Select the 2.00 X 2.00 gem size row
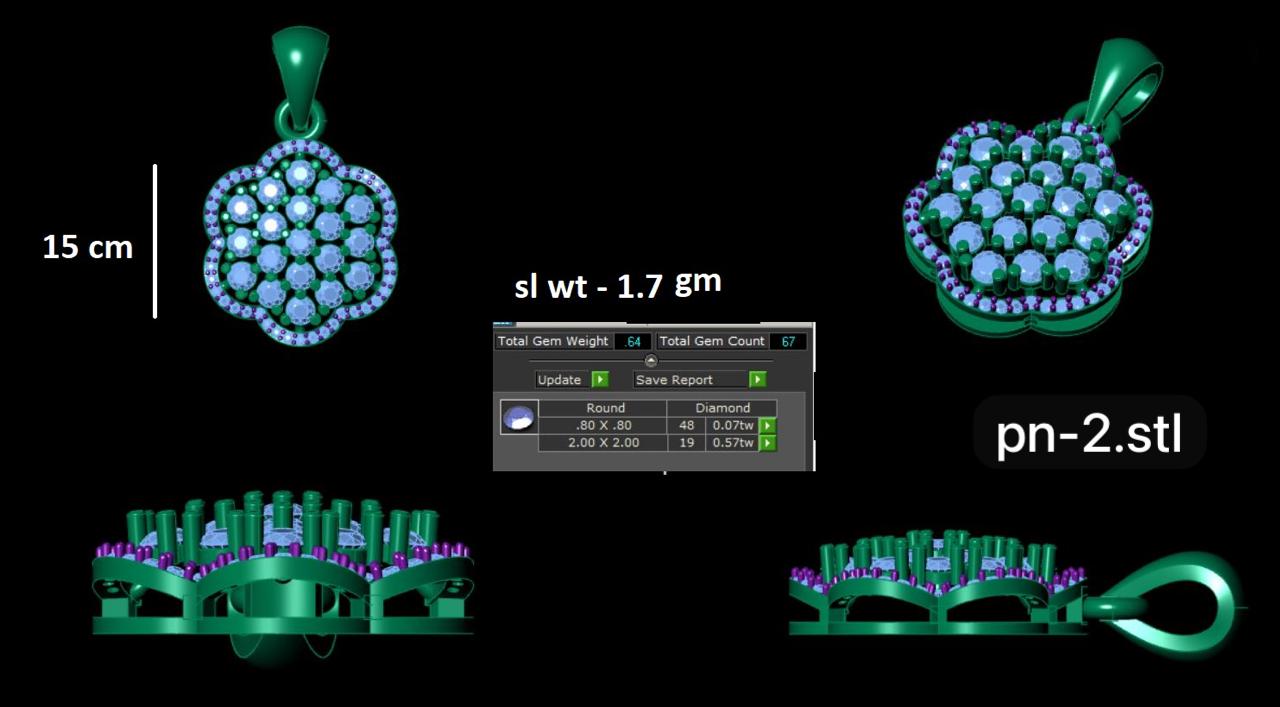Image resolution: width=1280 pixels, height=707 pixels. (604, 443)
